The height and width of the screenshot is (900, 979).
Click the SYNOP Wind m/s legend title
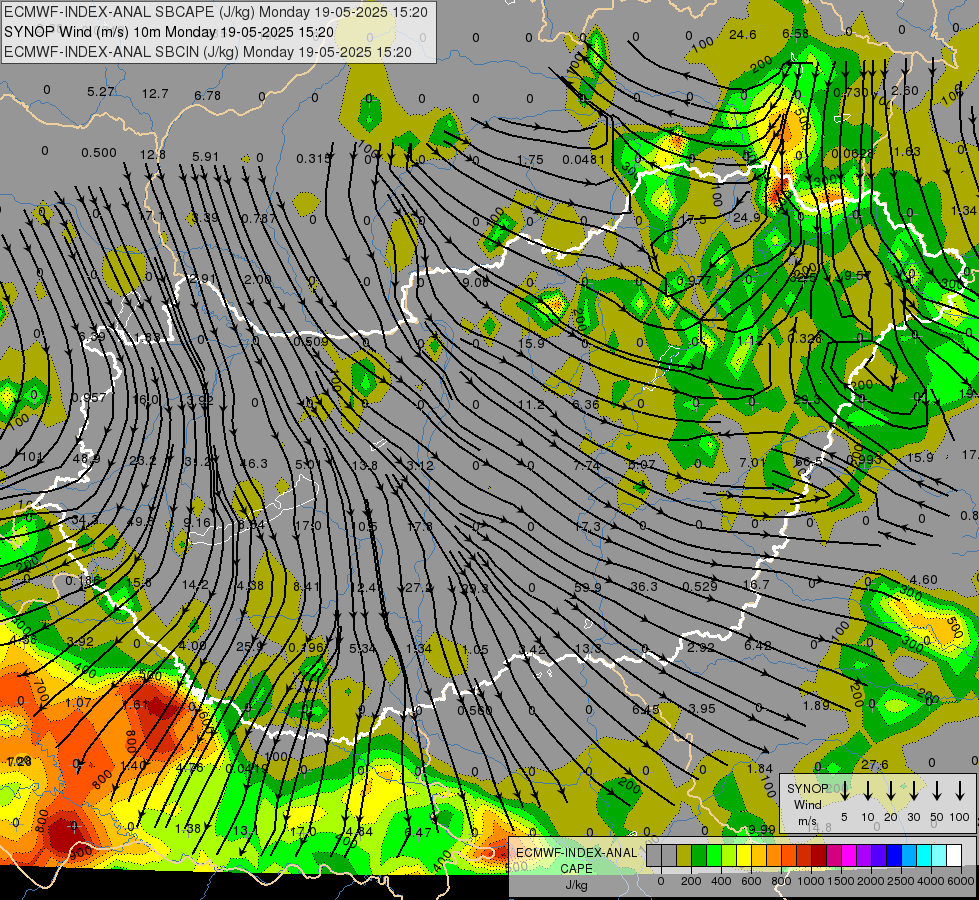[807, 804]
